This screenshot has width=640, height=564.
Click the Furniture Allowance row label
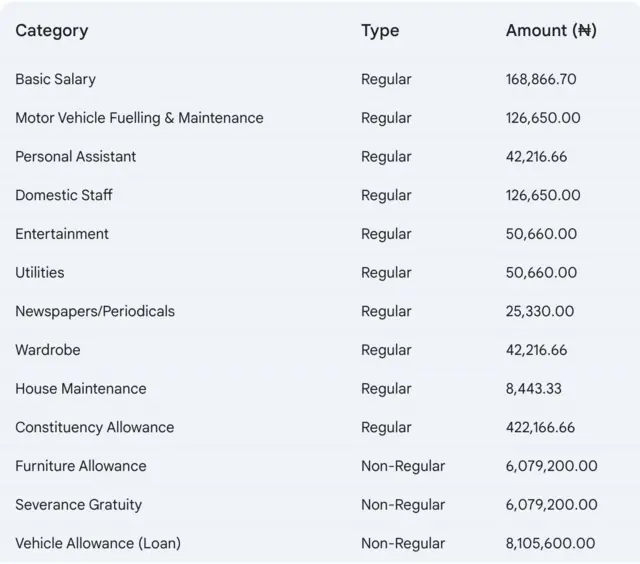(81, 466)
